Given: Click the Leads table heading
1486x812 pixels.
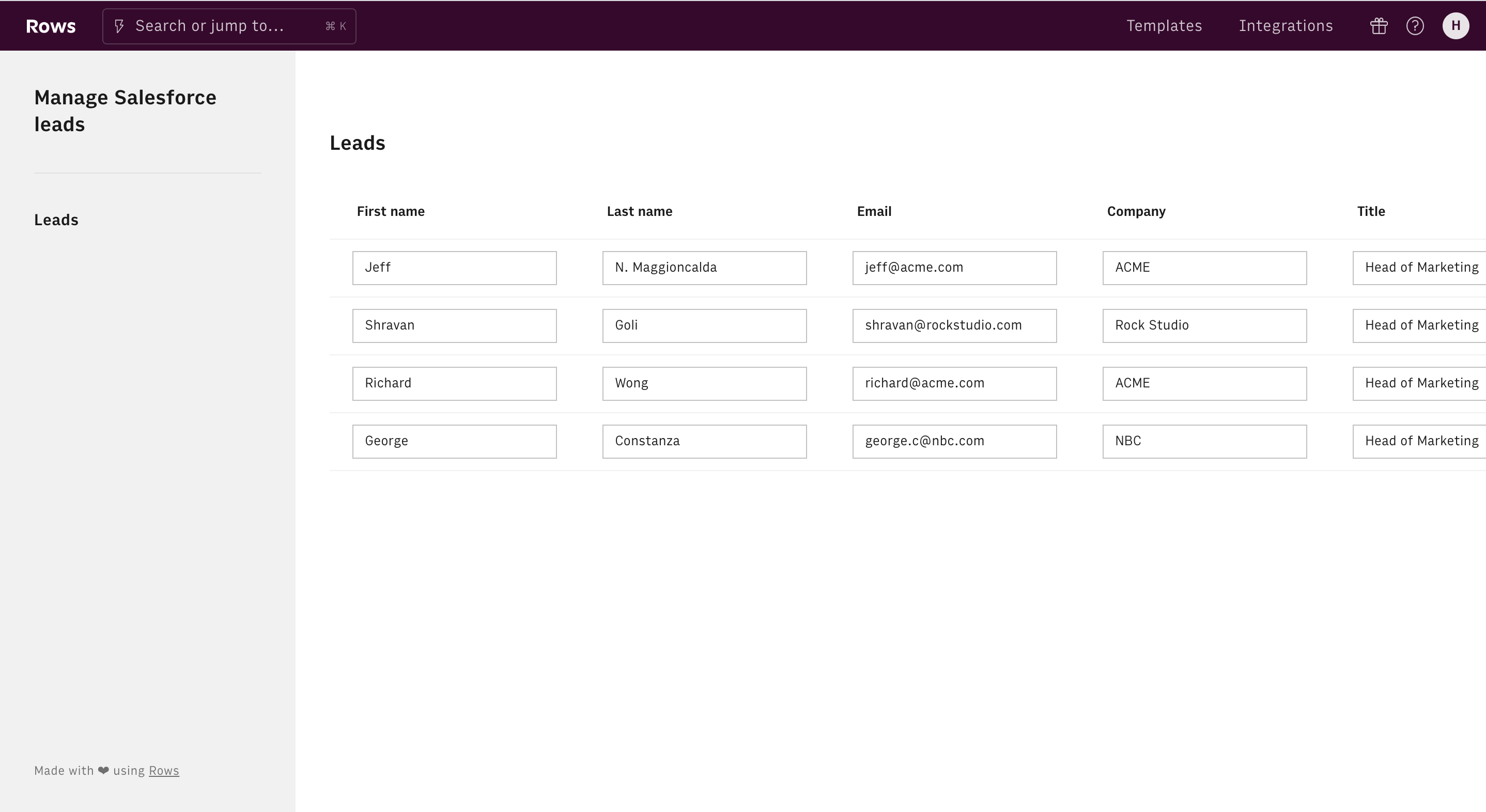Looking at the screenshot, I should tap(357, 143).
